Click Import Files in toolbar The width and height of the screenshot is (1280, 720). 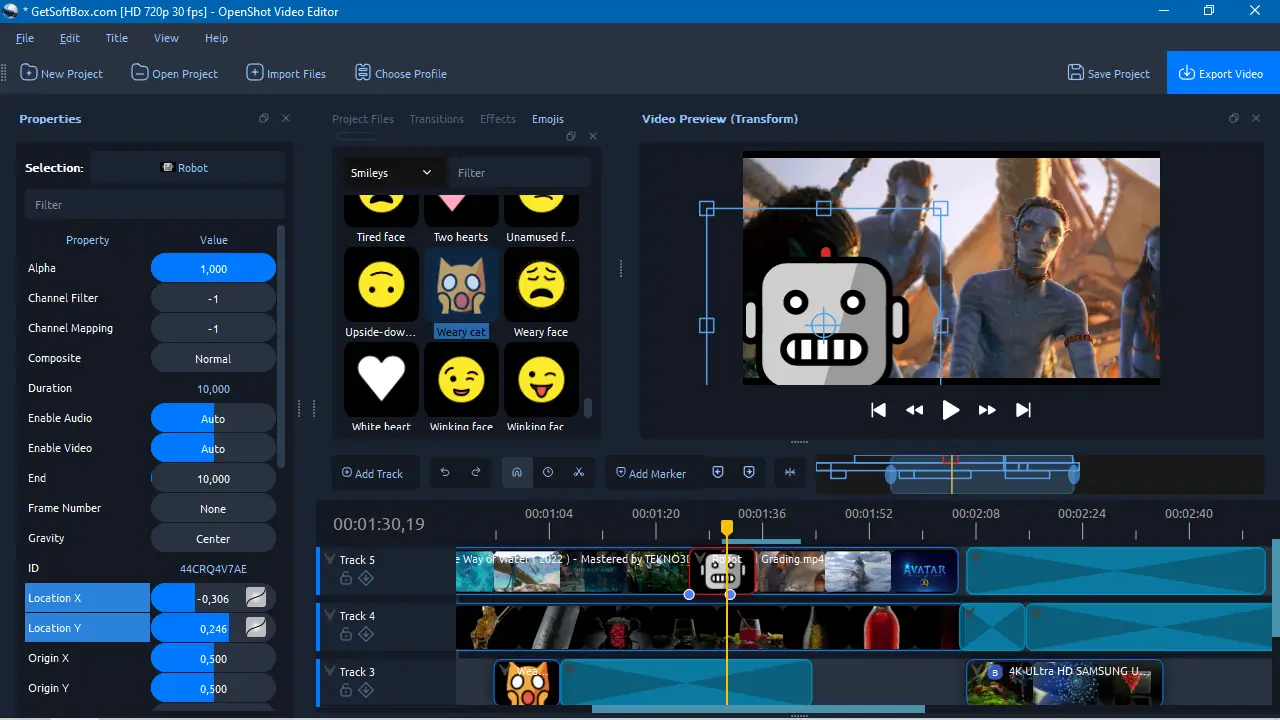(285, 73)
